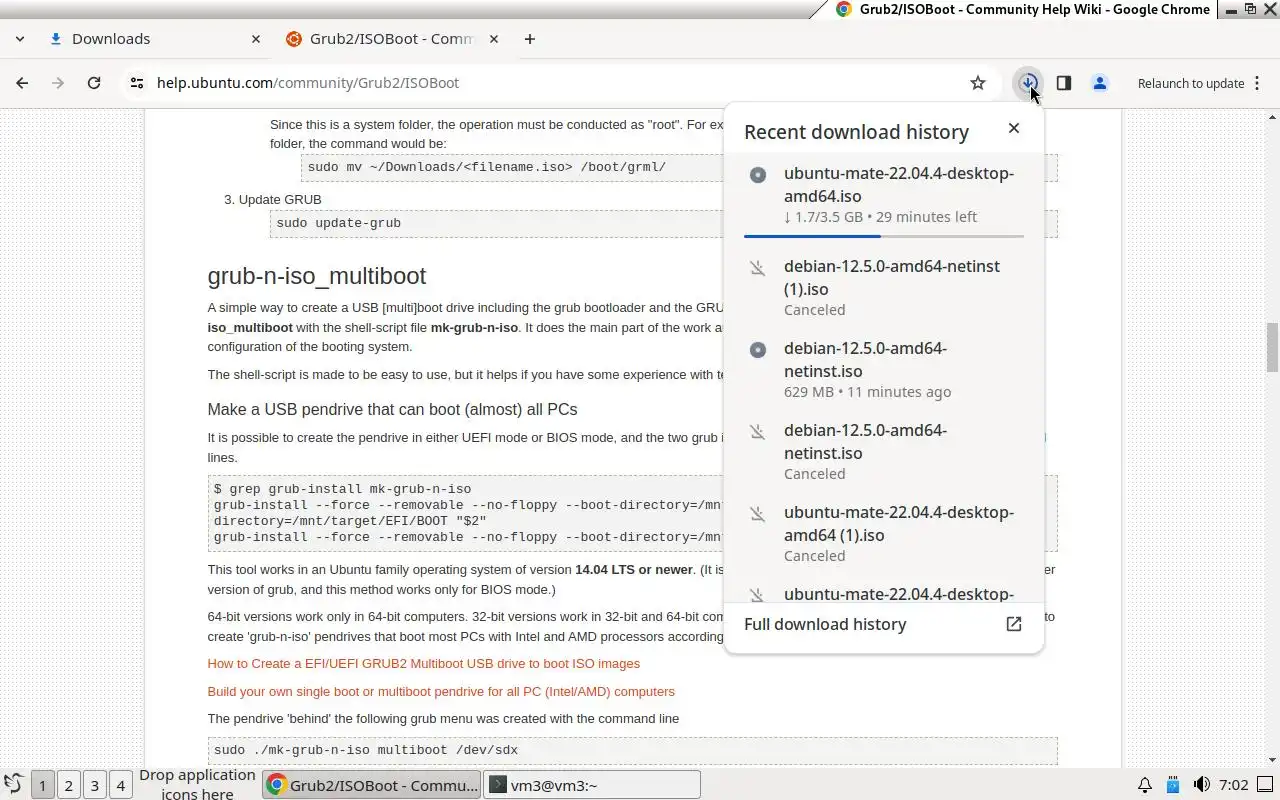Click Relaunch to update button
Viewport: 1280px width, 800px height.
point(1190,83)
